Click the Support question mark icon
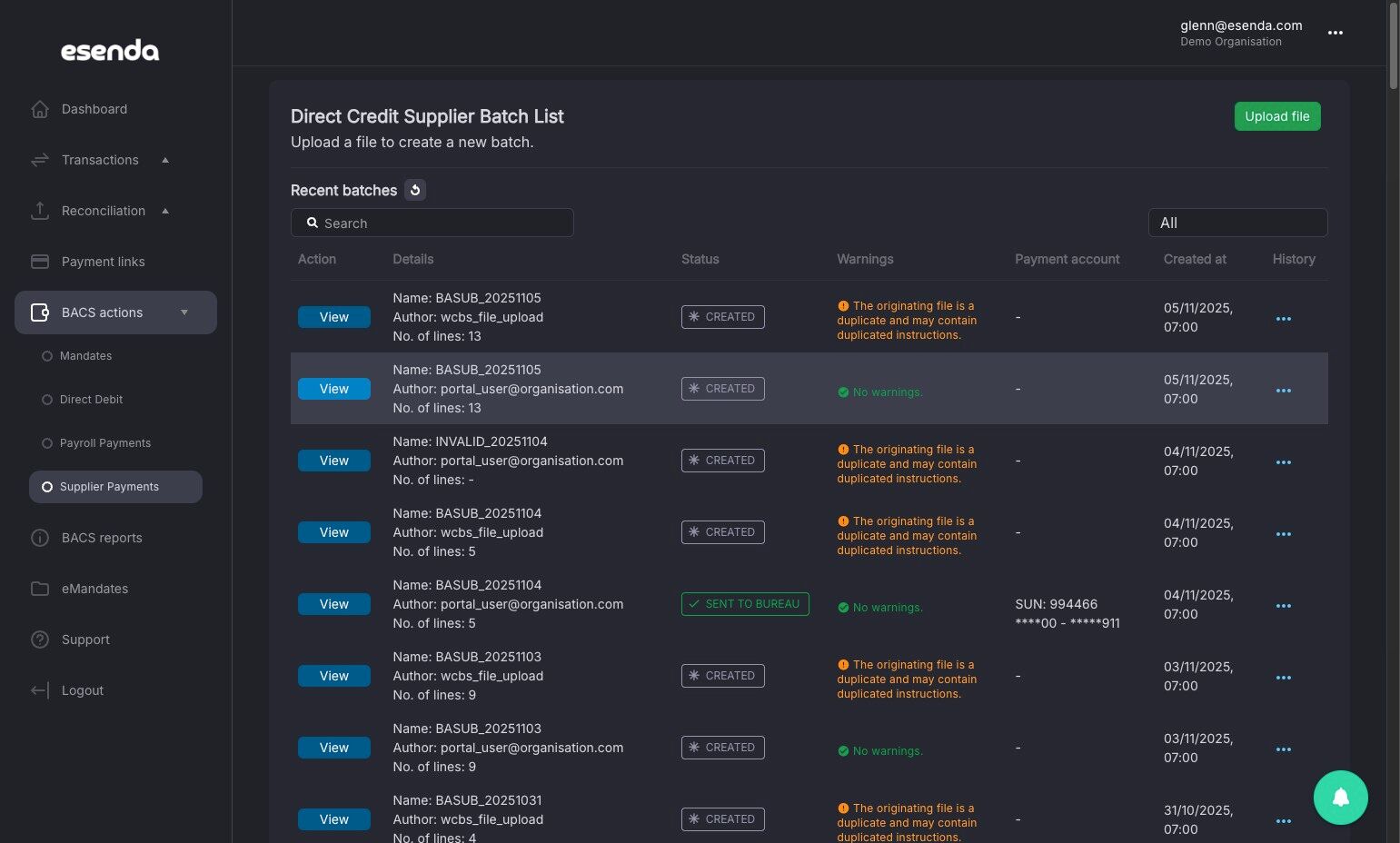The height and width of the screenshot is (843, 1400). (40, 640)
